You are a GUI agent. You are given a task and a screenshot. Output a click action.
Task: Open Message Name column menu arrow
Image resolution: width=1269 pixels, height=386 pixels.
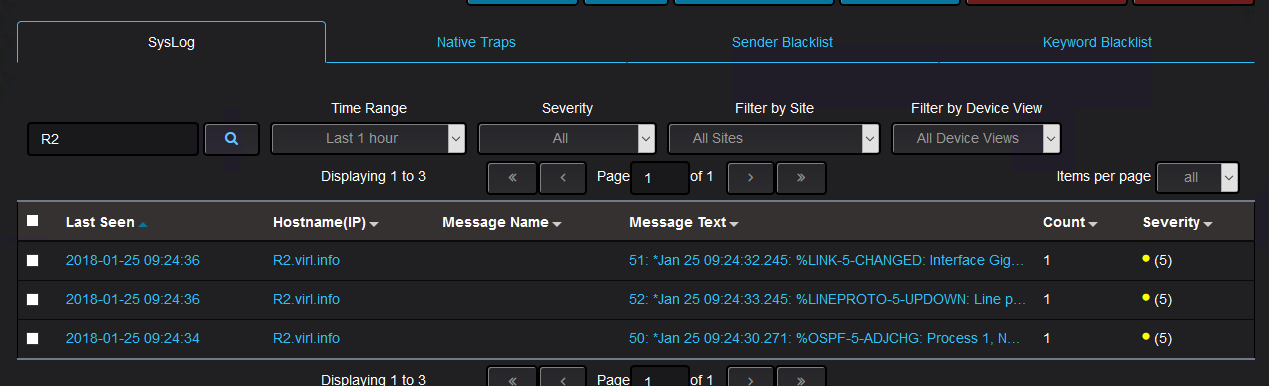tap(557, 224)
